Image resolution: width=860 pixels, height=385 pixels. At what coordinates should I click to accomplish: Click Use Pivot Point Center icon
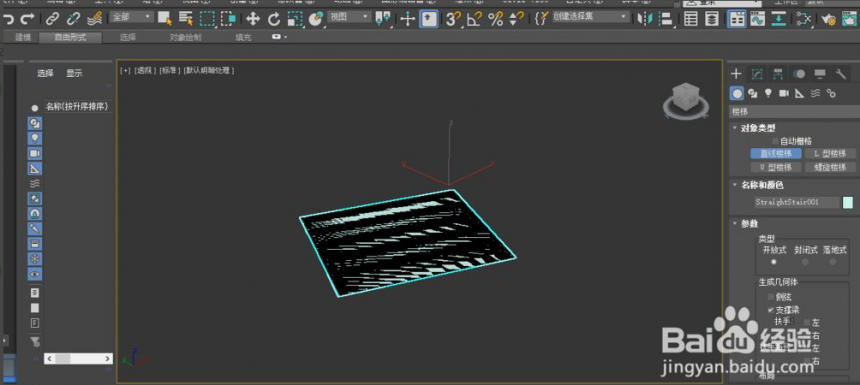click(382, 19)
